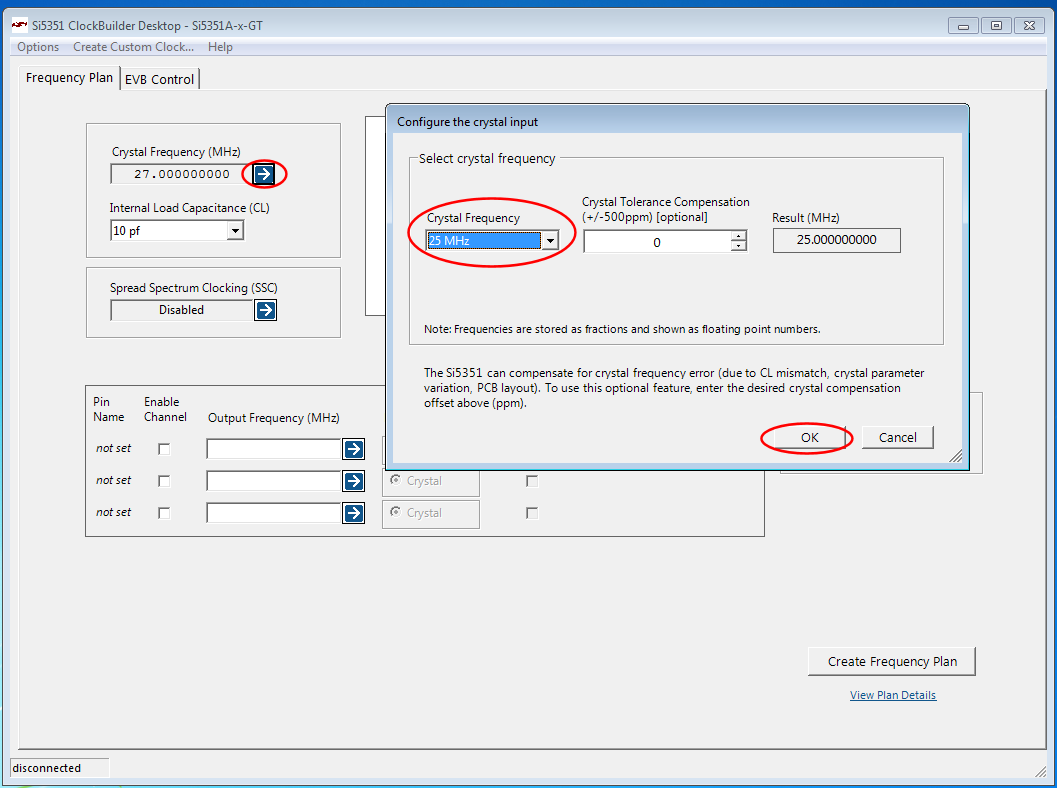Click arrow icon for second Output Frequency row
1057x788 pixels.
click(x=354, y=481)
